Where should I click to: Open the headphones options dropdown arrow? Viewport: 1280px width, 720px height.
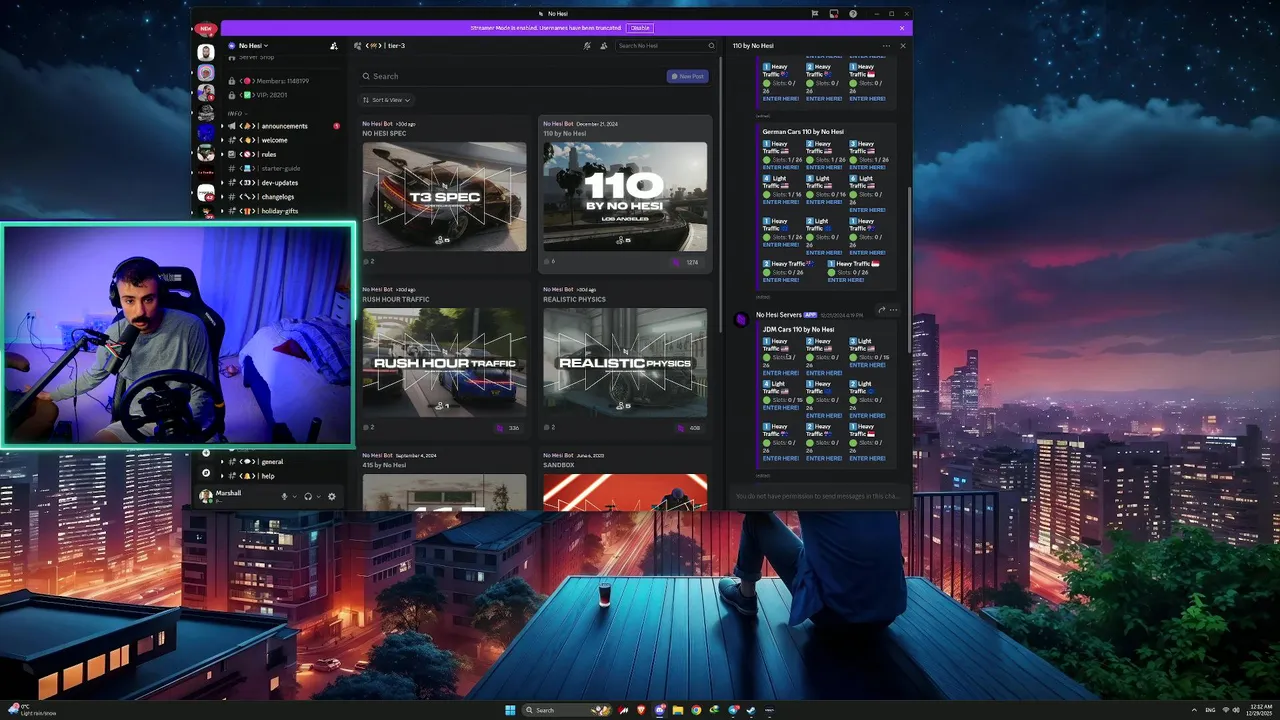pos(318,496)
